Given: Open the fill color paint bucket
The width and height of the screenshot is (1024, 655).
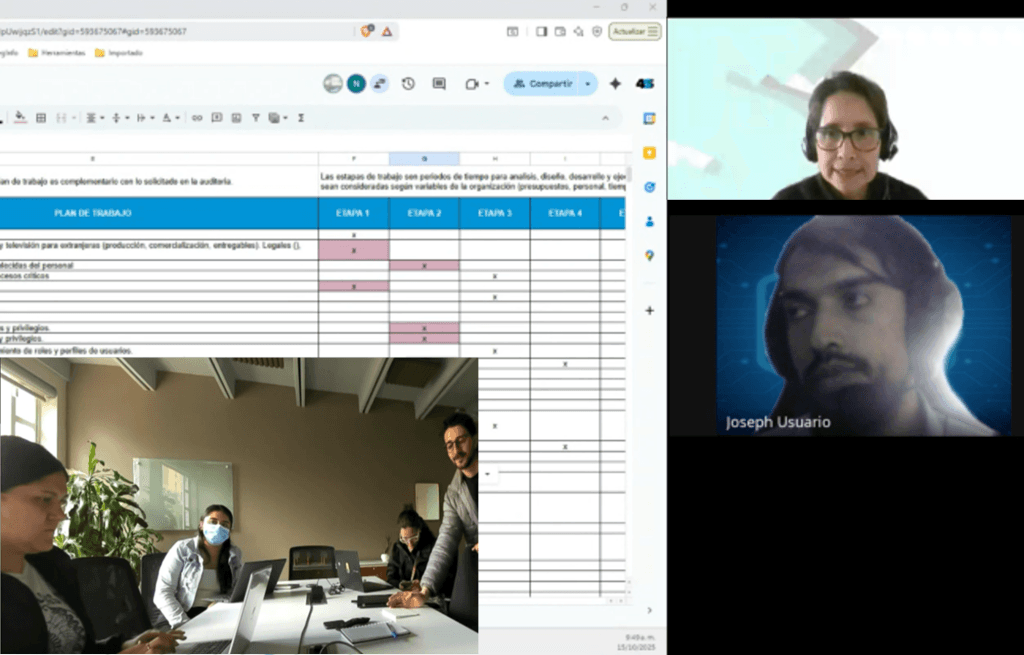Looking at the screenshot, I should [x=20, y=118].
